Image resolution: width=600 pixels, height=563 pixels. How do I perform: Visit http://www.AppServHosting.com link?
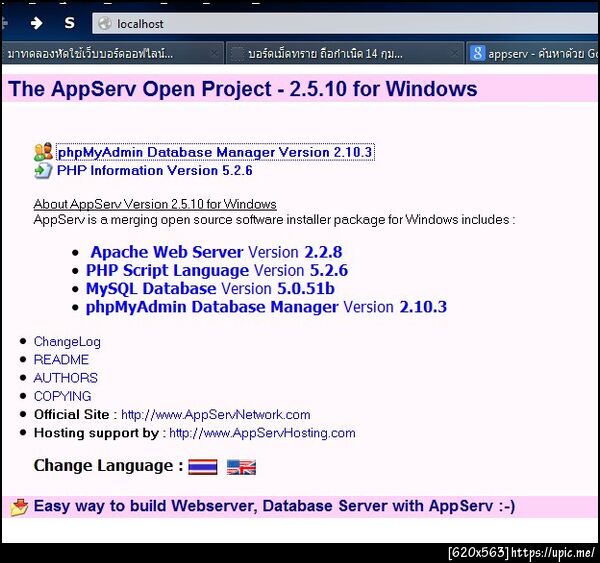[x=262, y=433]
